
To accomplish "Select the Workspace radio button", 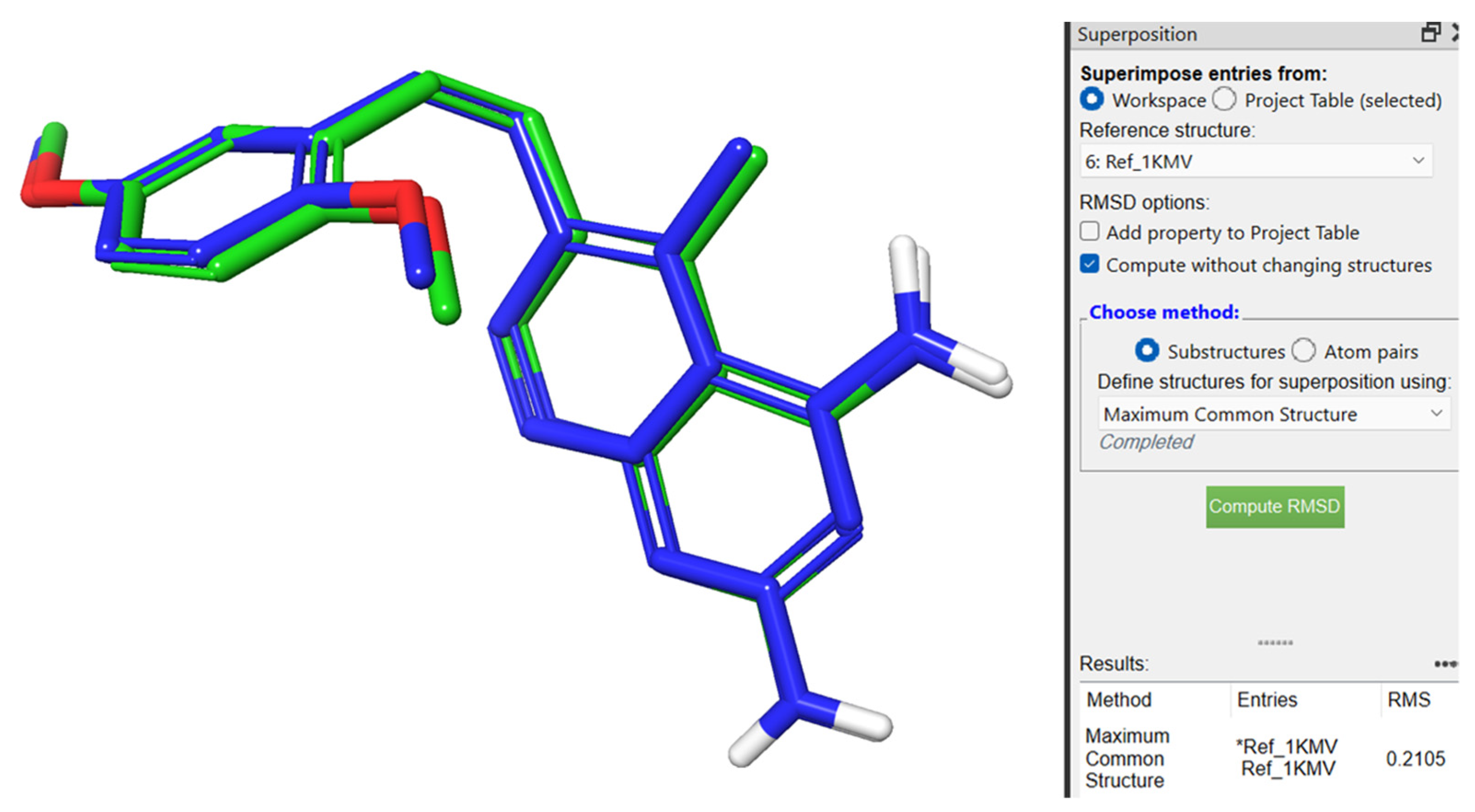I will click(x=1092, y=100).
